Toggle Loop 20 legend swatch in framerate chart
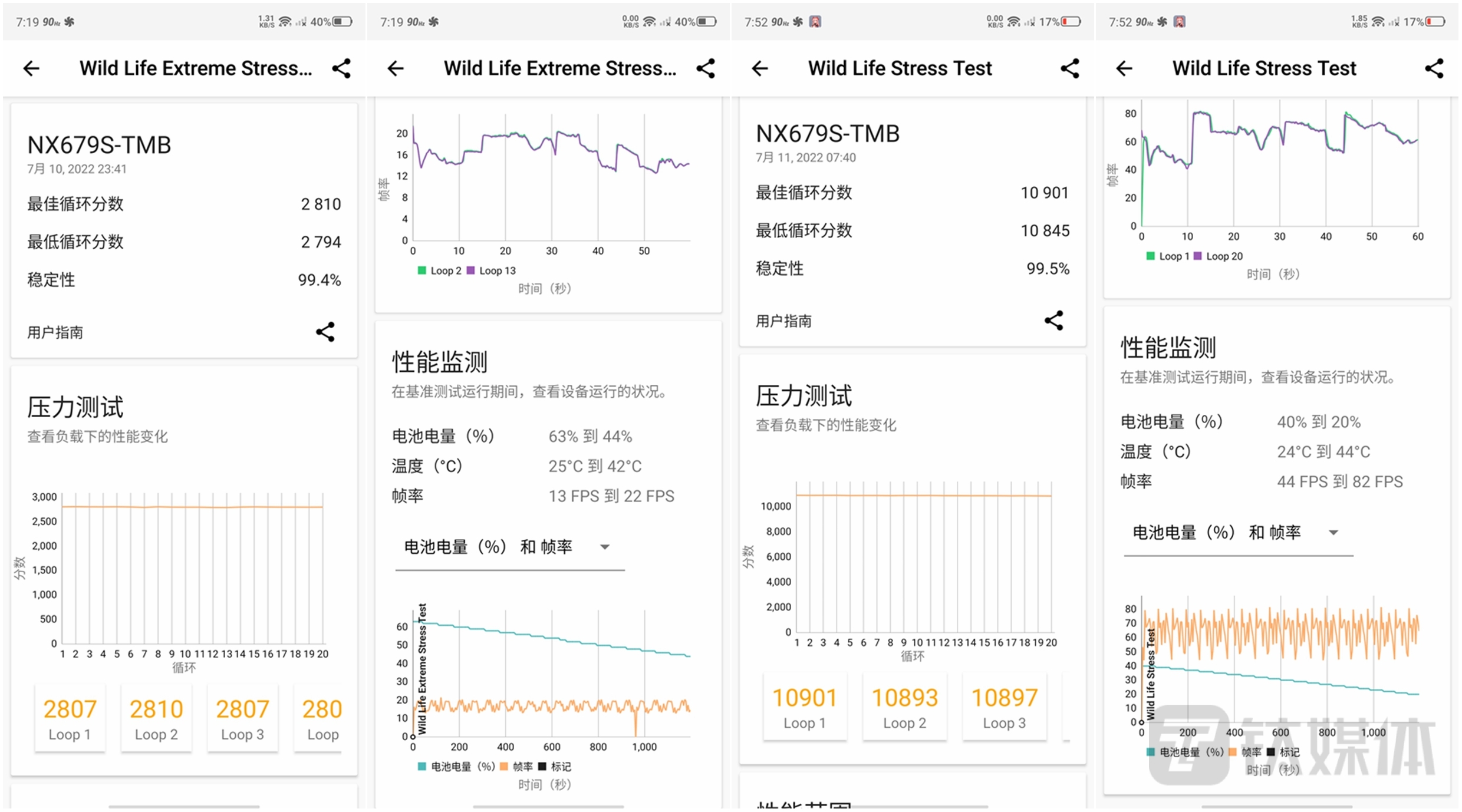The height and width of the screenshot is (812, 1462). (x=1198, y=256)
